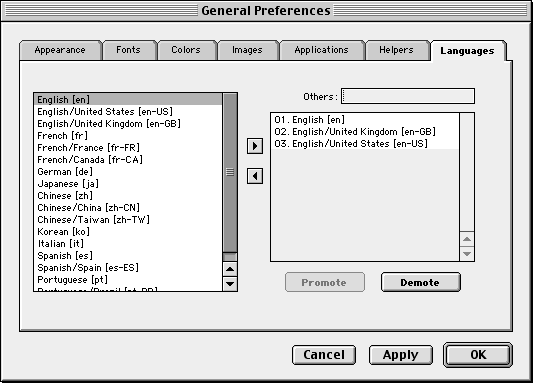Image resolution: width=533 pixels, height=383 pixels.
Task: Select Korean [ko] language
Action: tap(128, 231)
